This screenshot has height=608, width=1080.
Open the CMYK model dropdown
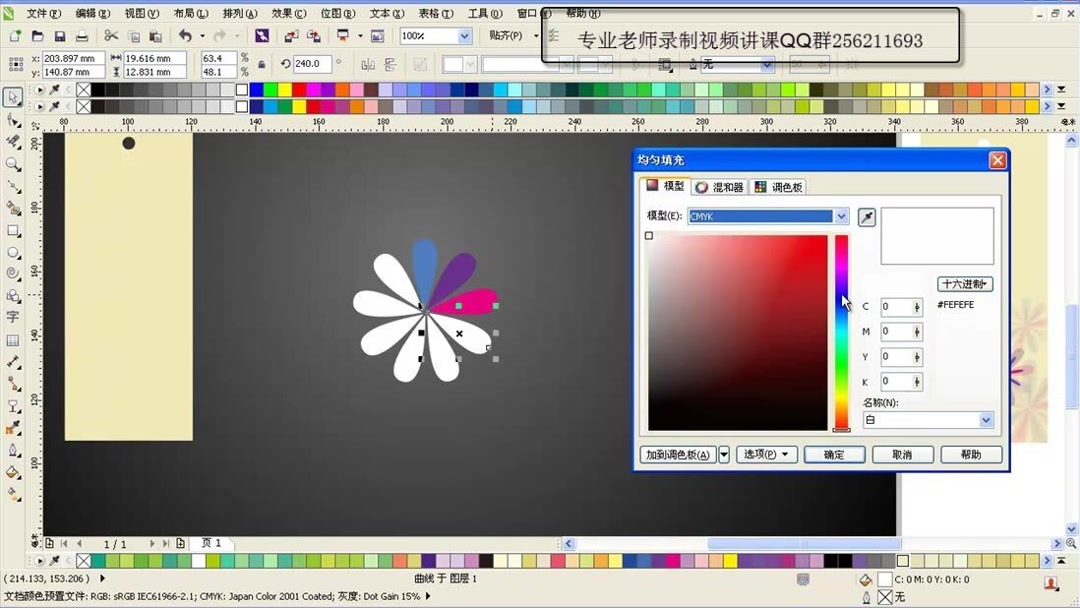(841, 217)
